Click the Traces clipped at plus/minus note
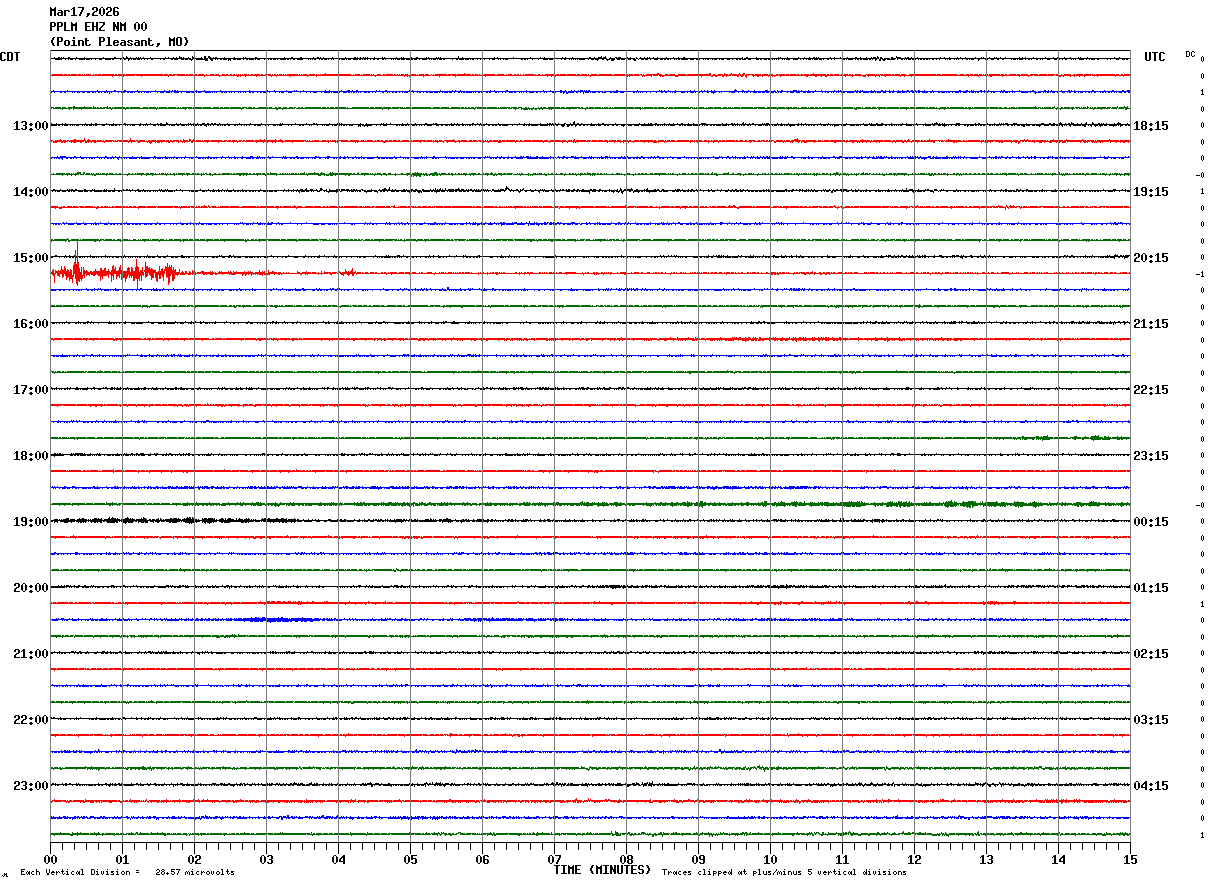 [x=784, y=873]
